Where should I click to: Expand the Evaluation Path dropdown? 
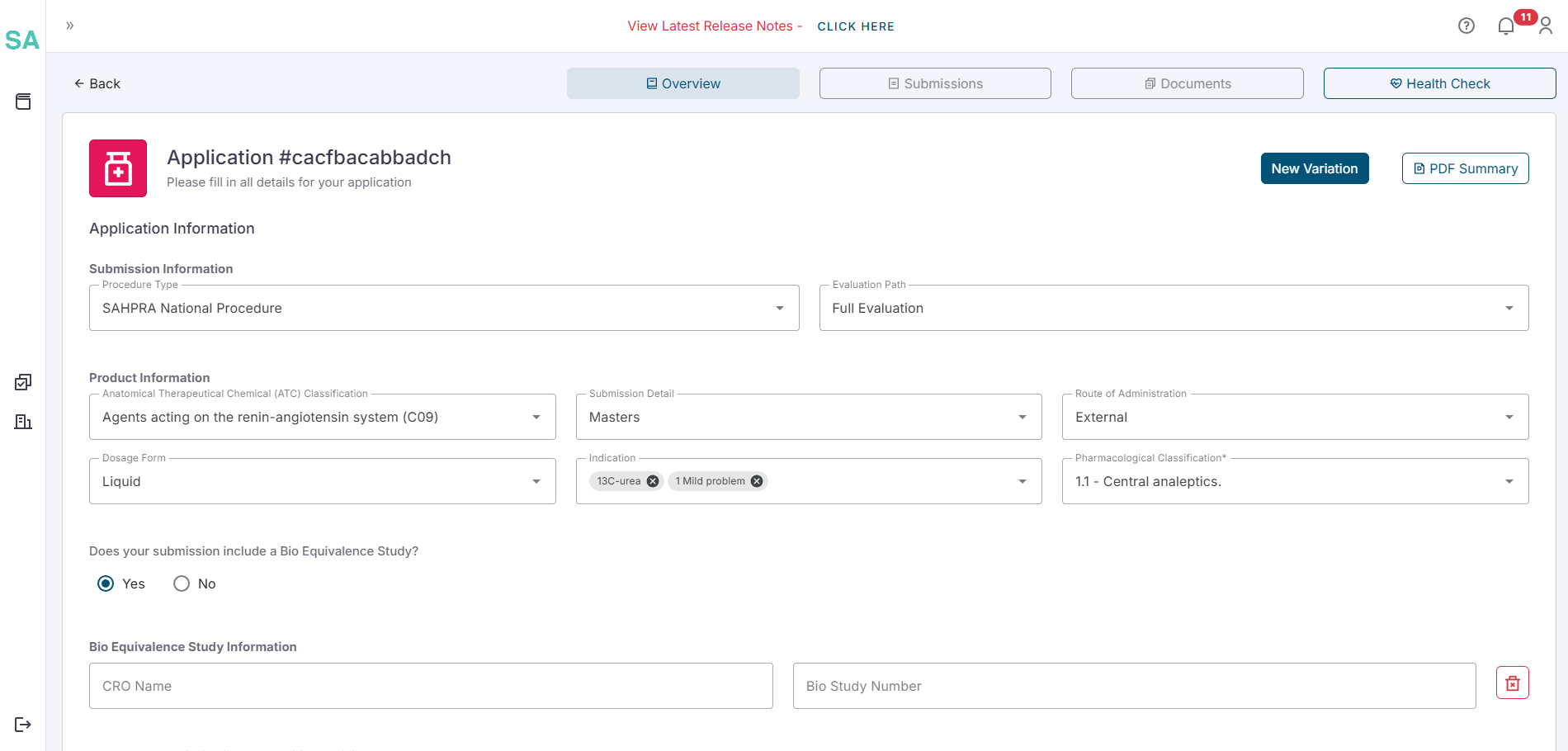pyautogui.click(x=1173, y=308)
